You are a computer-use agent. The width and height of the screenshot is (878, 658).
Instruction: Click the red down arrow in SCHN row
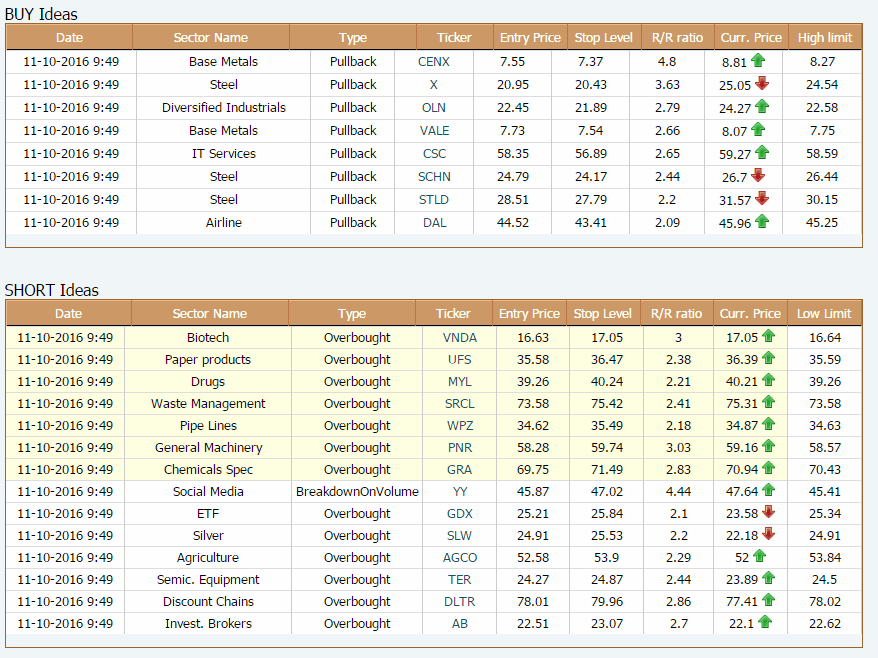758,175
